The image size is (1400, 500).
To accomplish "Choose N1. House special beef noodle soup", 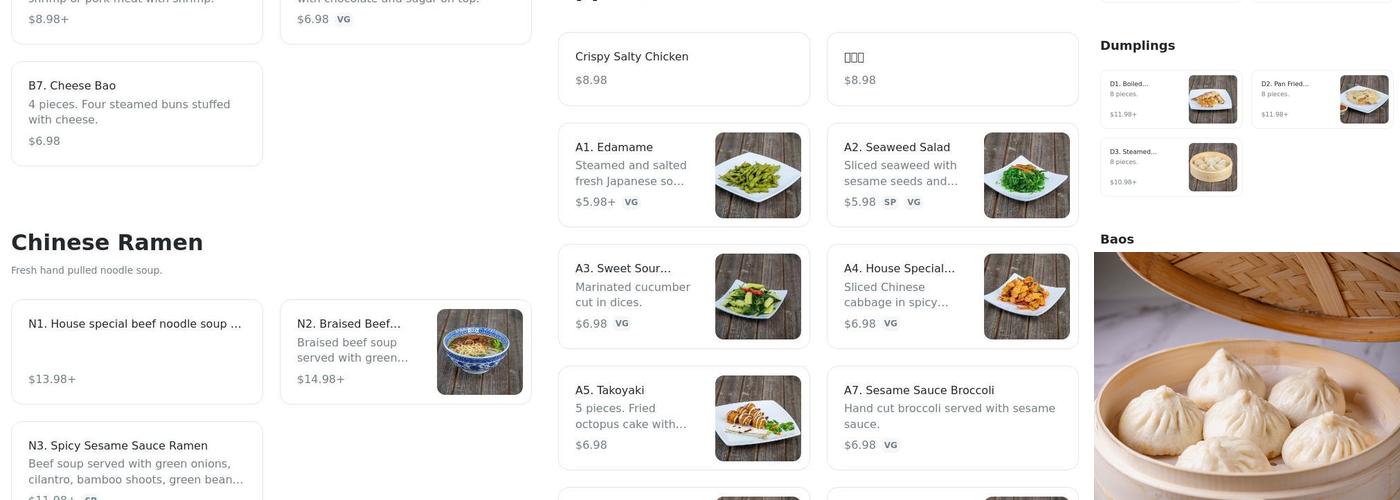I will click(x=136, y=351).
